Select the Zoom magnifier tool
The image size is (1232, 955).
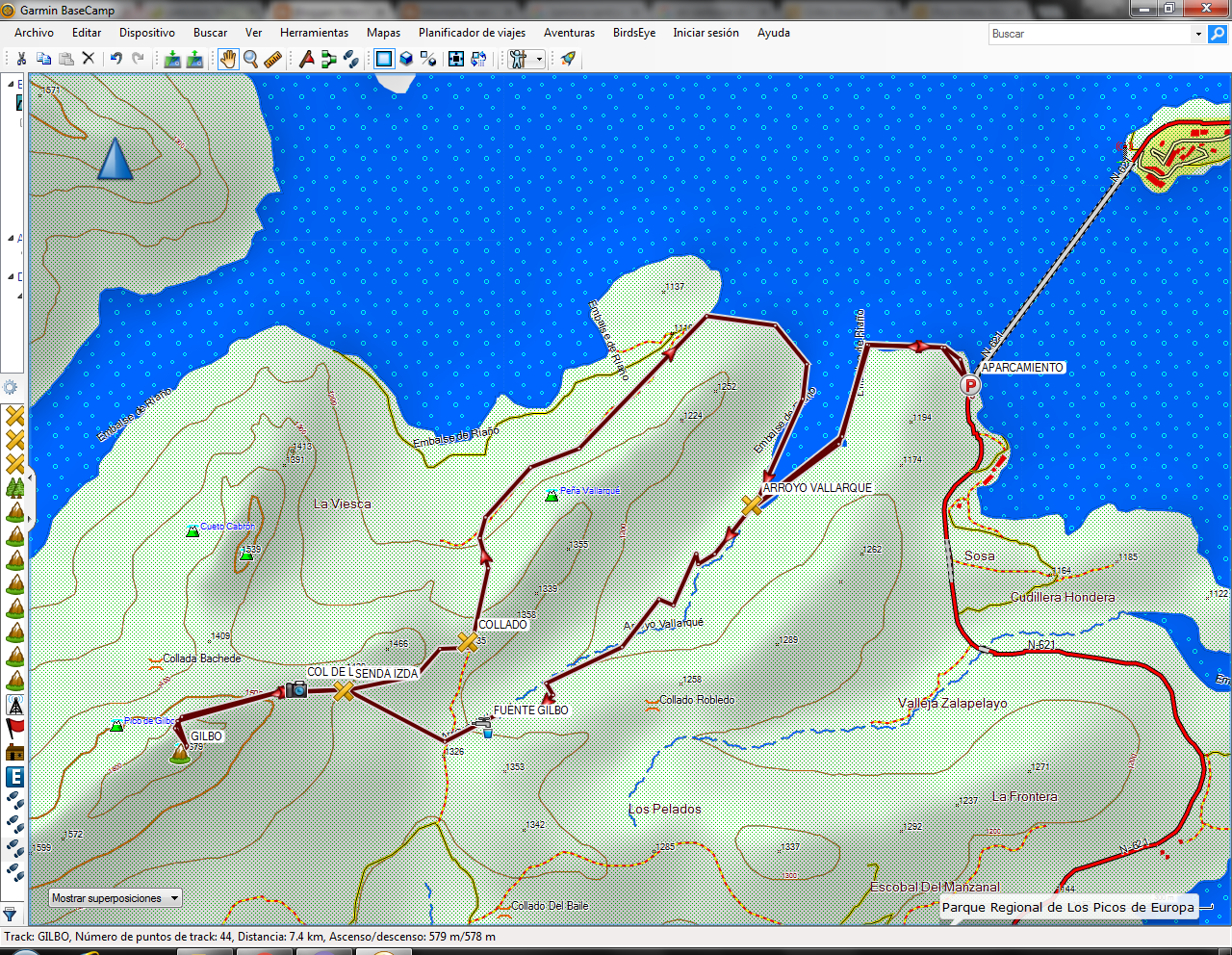(250, 59)
